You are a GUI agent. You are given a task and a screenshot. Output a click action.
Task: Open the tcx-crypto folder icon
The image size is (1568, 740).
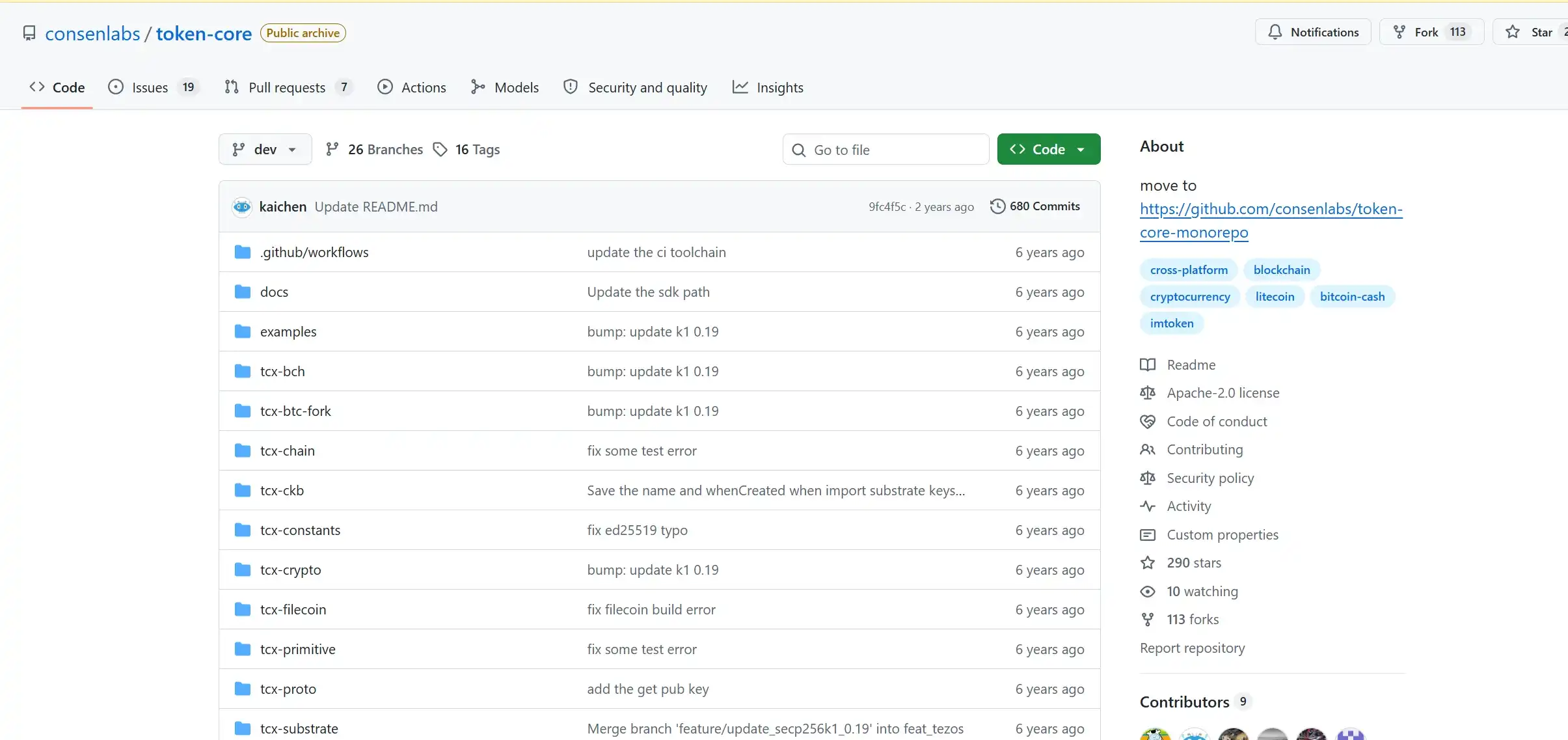243,569
